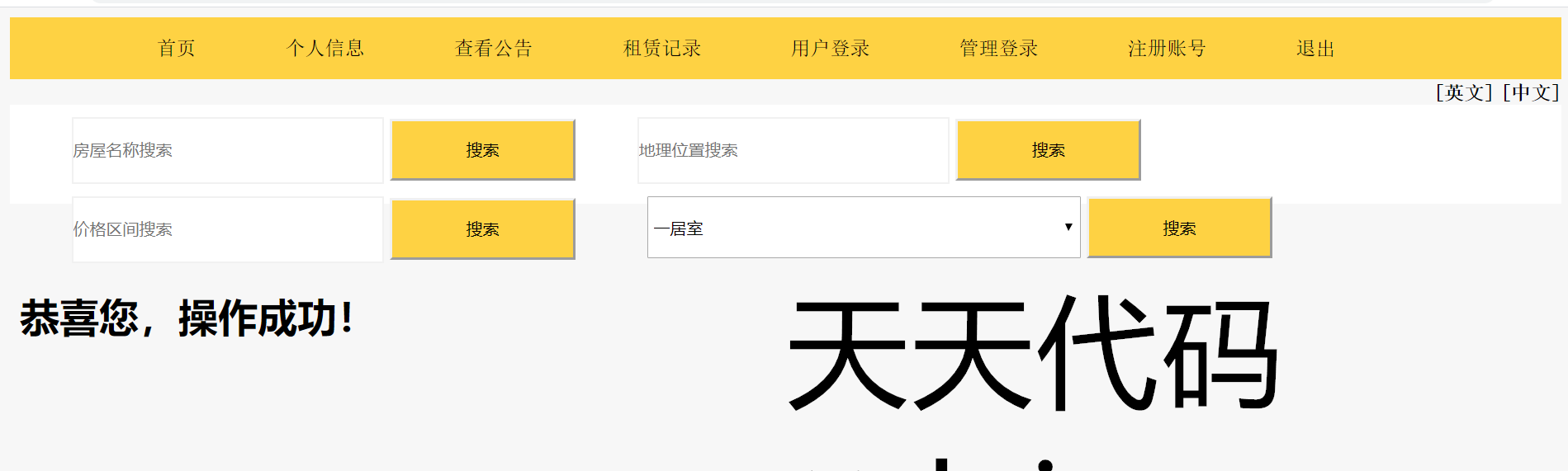This screenshot has height=471, width=1568.
Task: Click 搜索 button beside location field
Action: click(x=1048, y=150)
